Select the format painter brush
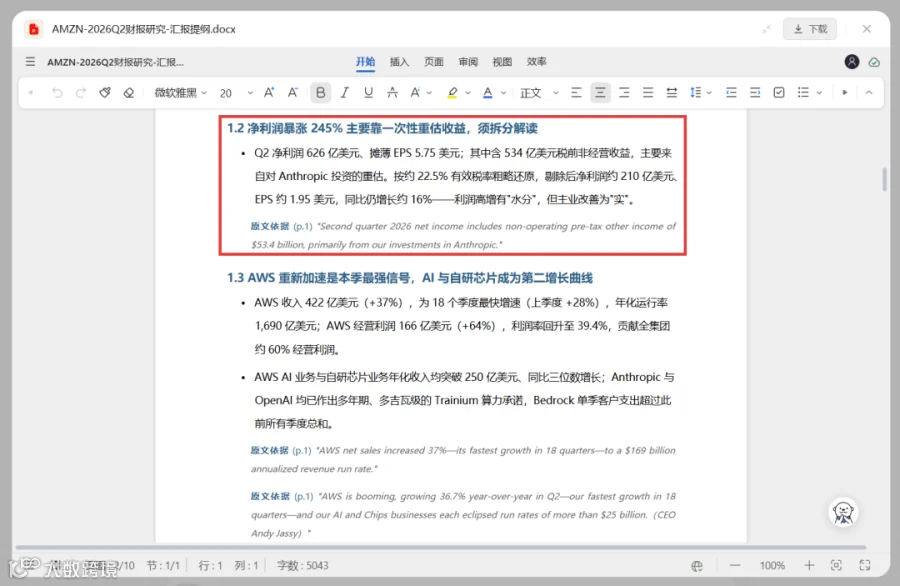 (104, 92)
